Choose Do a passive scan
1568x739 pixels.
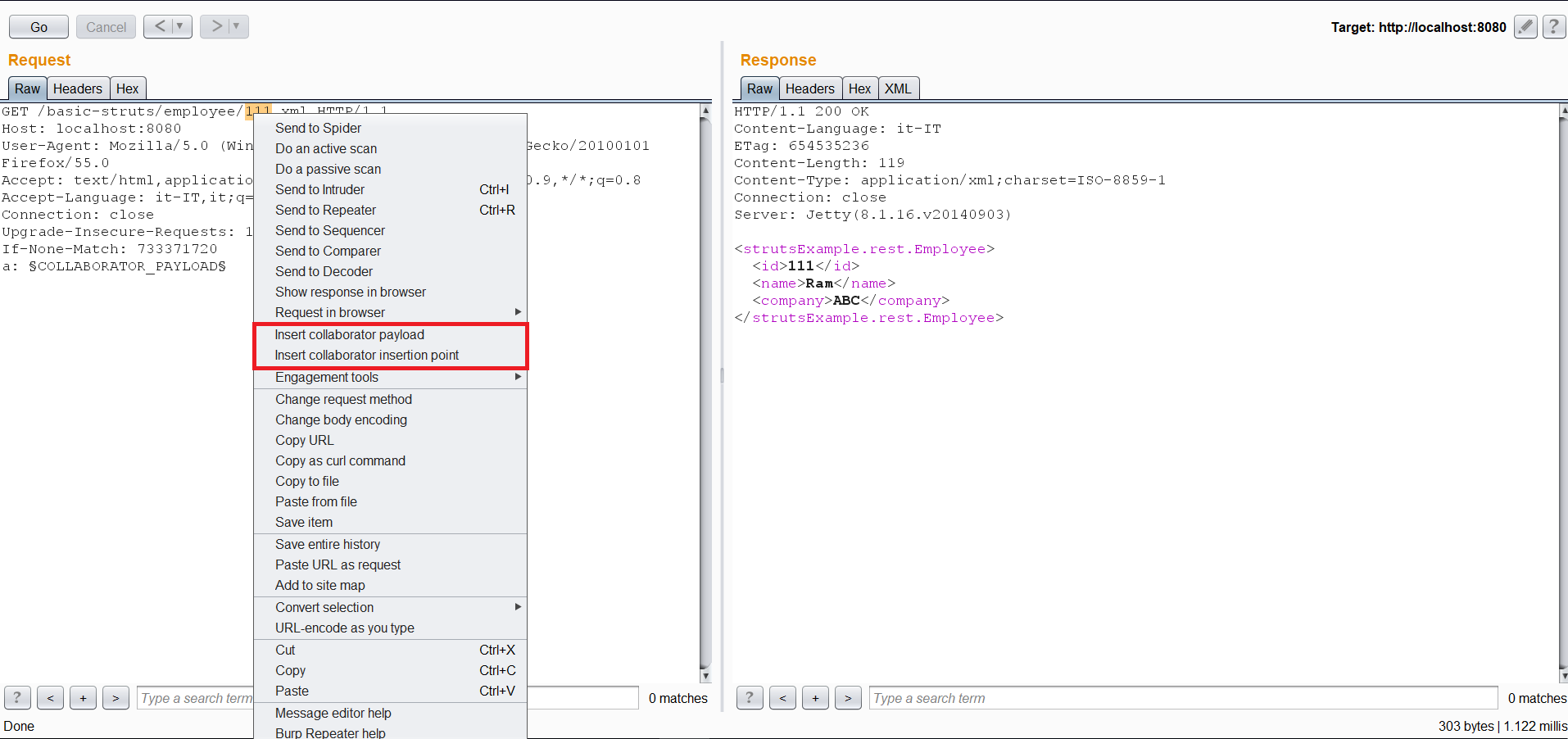point(390,169)
